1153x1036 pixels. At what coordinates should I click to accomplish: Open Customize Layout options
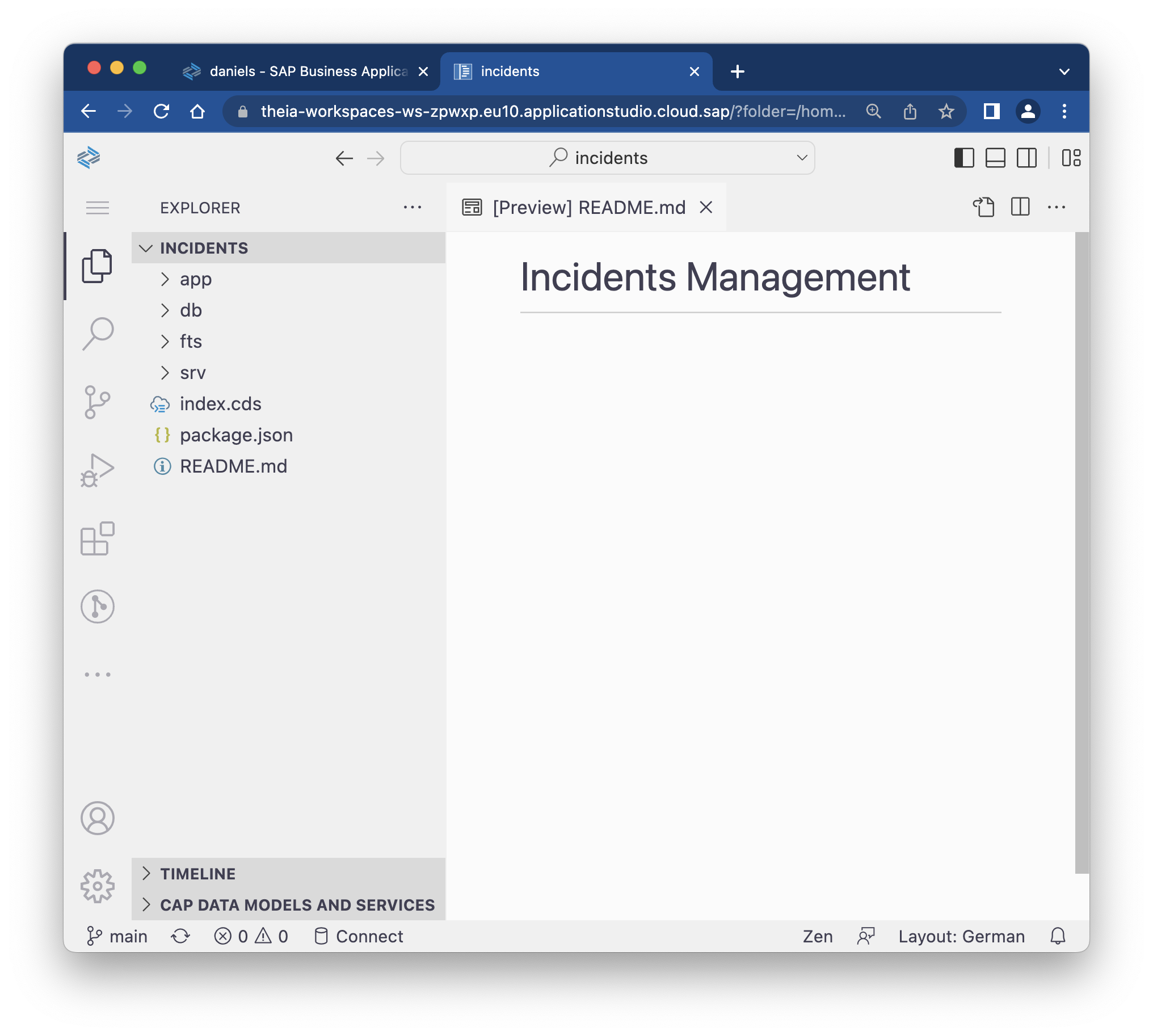(1072, 158)
